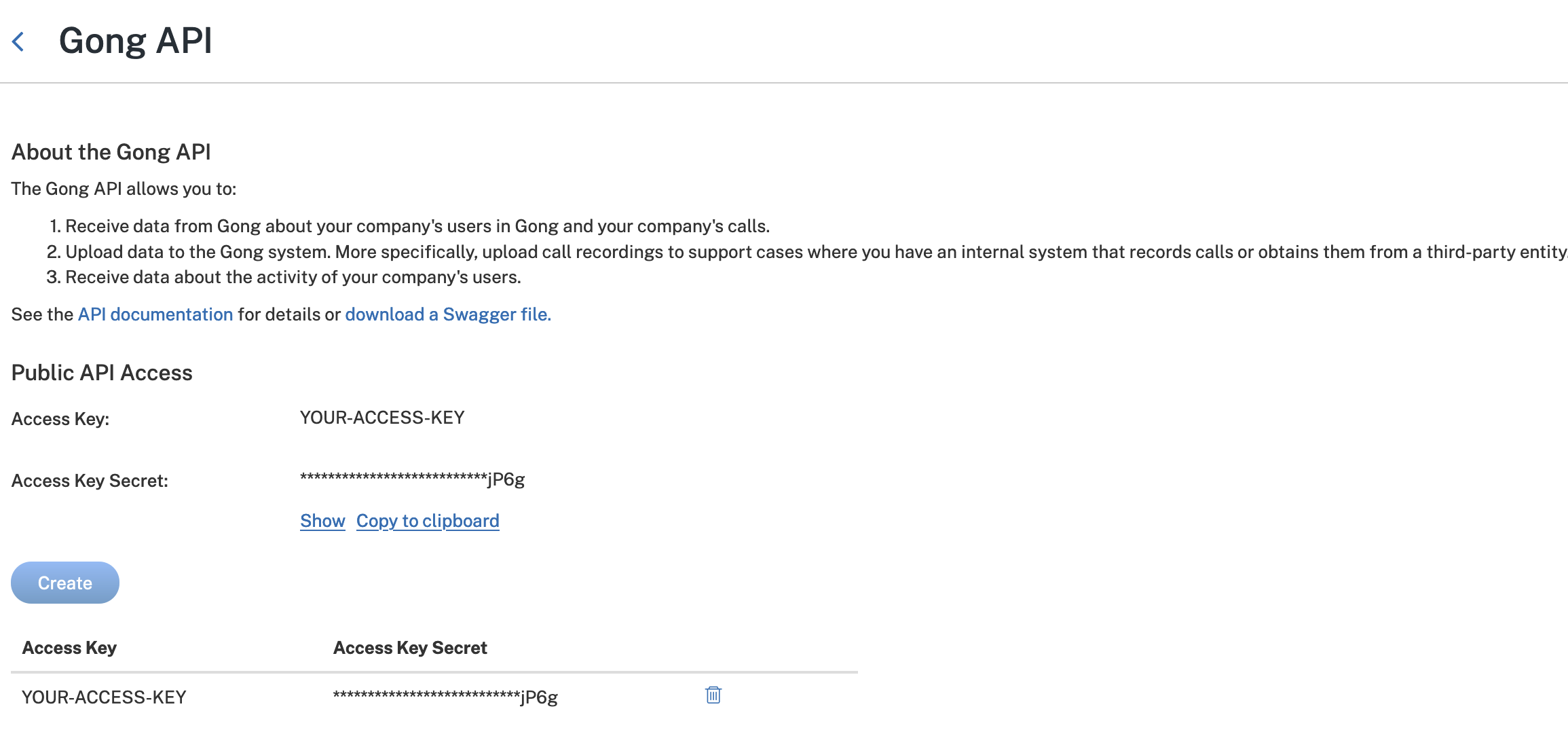Show the access key secret

pos(322,521)
